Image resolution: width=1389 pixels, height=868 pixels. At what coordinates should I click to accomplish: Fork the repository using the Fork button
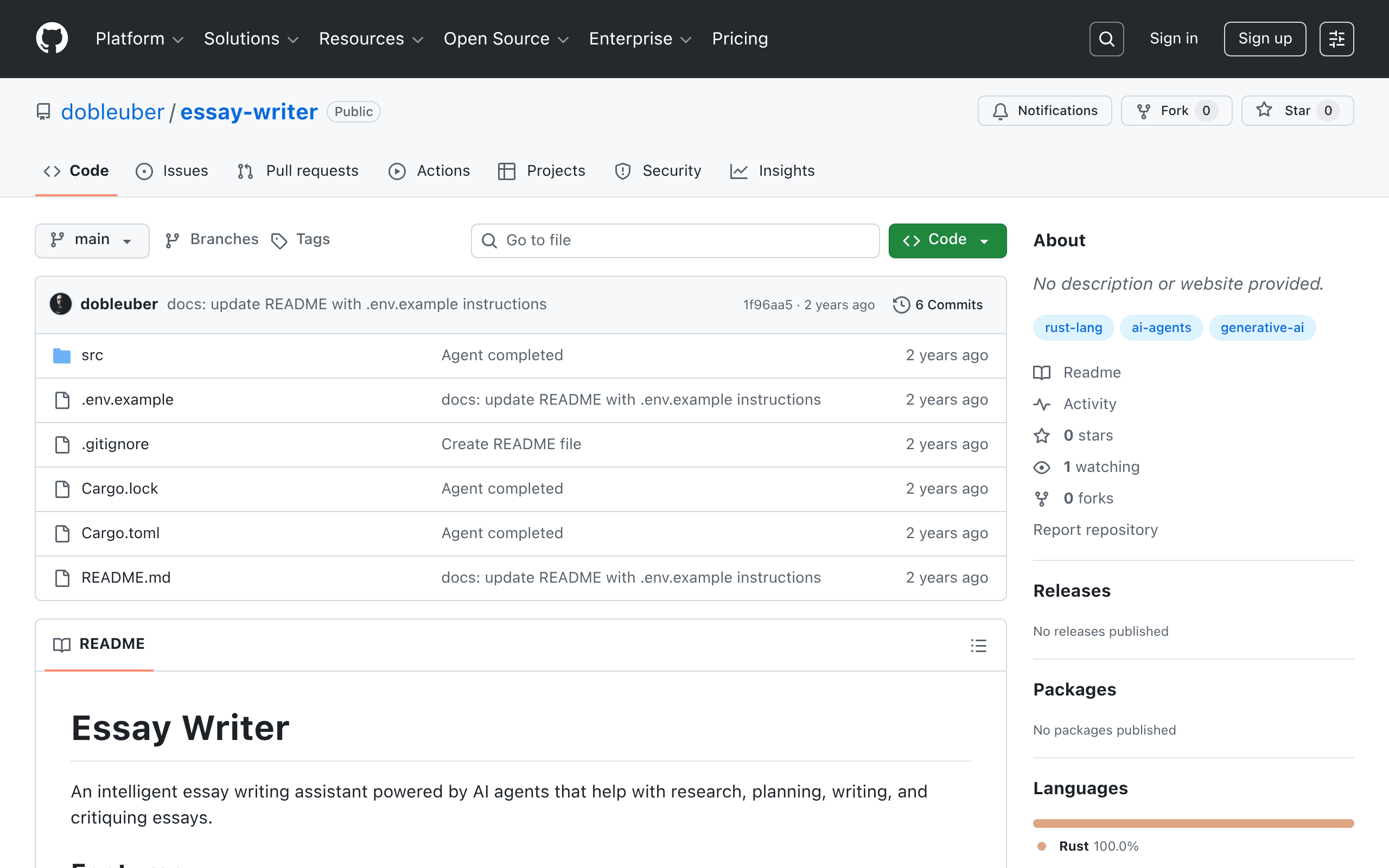coord(1176,111)
